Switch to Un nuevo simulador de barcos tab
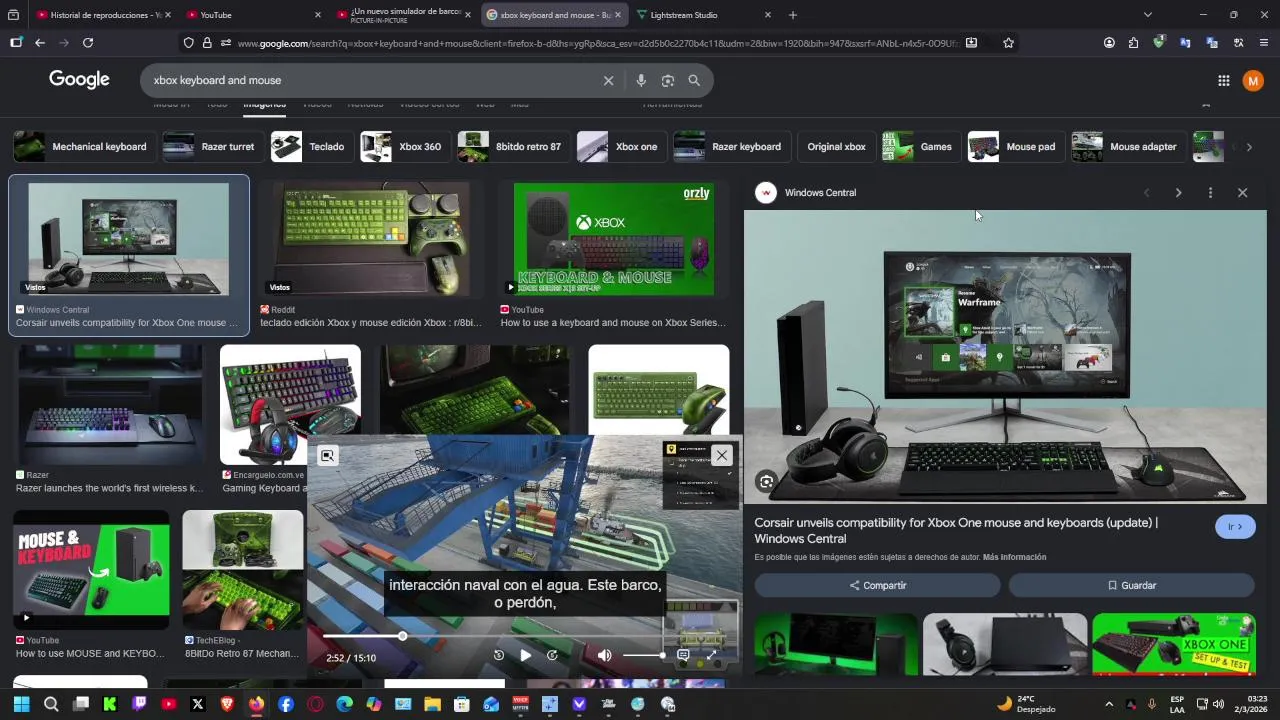The image size is (1280, 720). [404, 15]
